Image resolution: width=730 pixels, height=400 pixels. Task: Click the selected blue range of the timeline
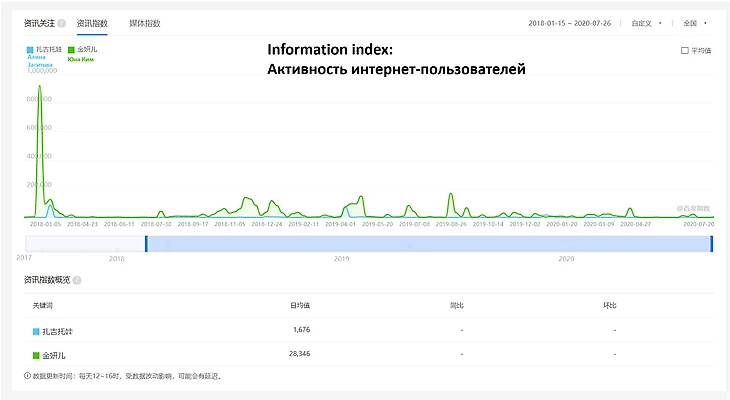[429, 244]
